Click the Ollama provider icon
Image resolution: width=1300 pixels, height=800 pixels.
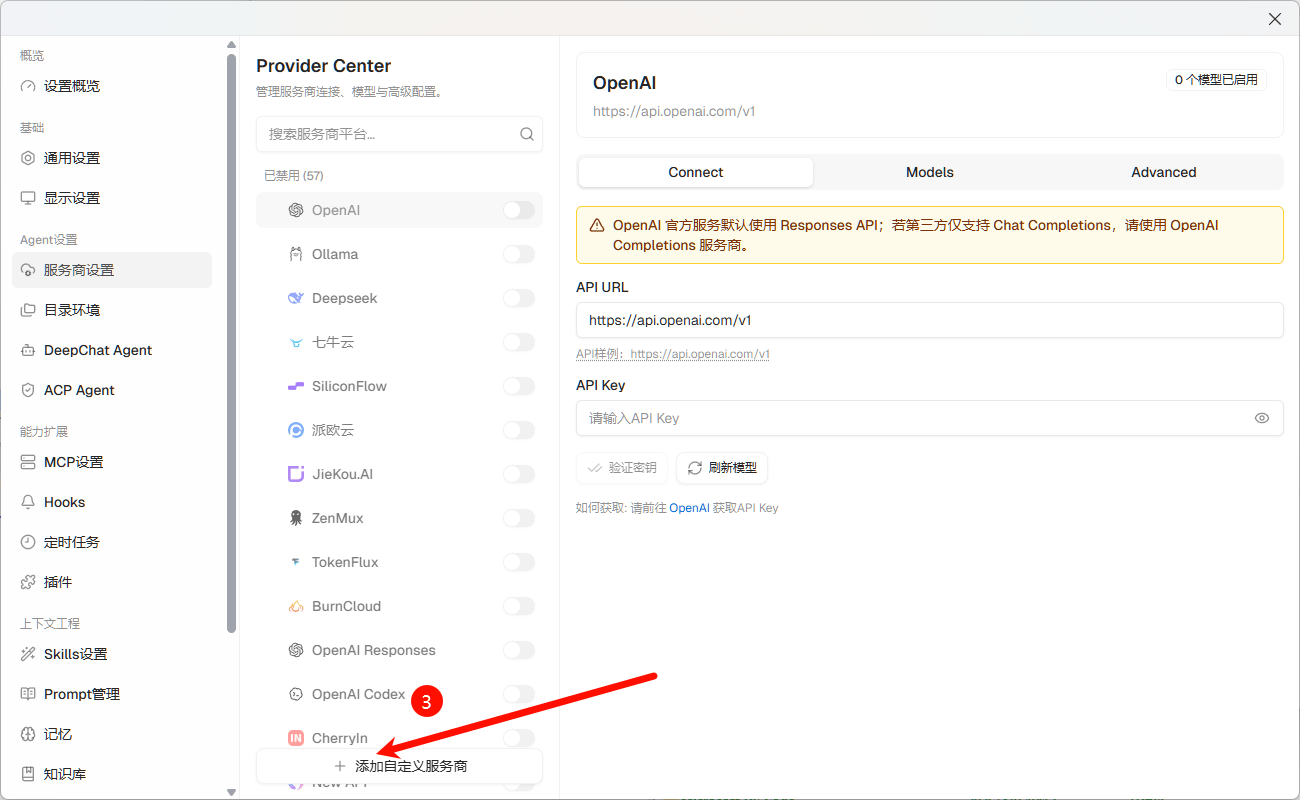(x=296, y=254)
